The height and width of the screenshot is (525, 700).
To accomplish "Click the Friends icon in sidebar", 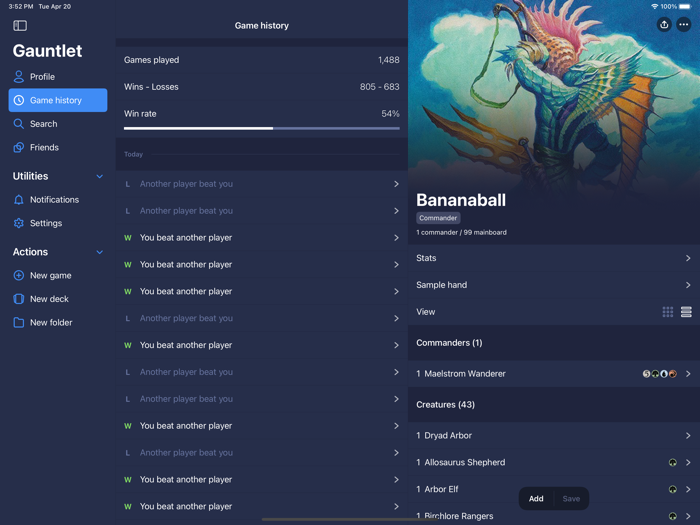I will pos(19,147).
